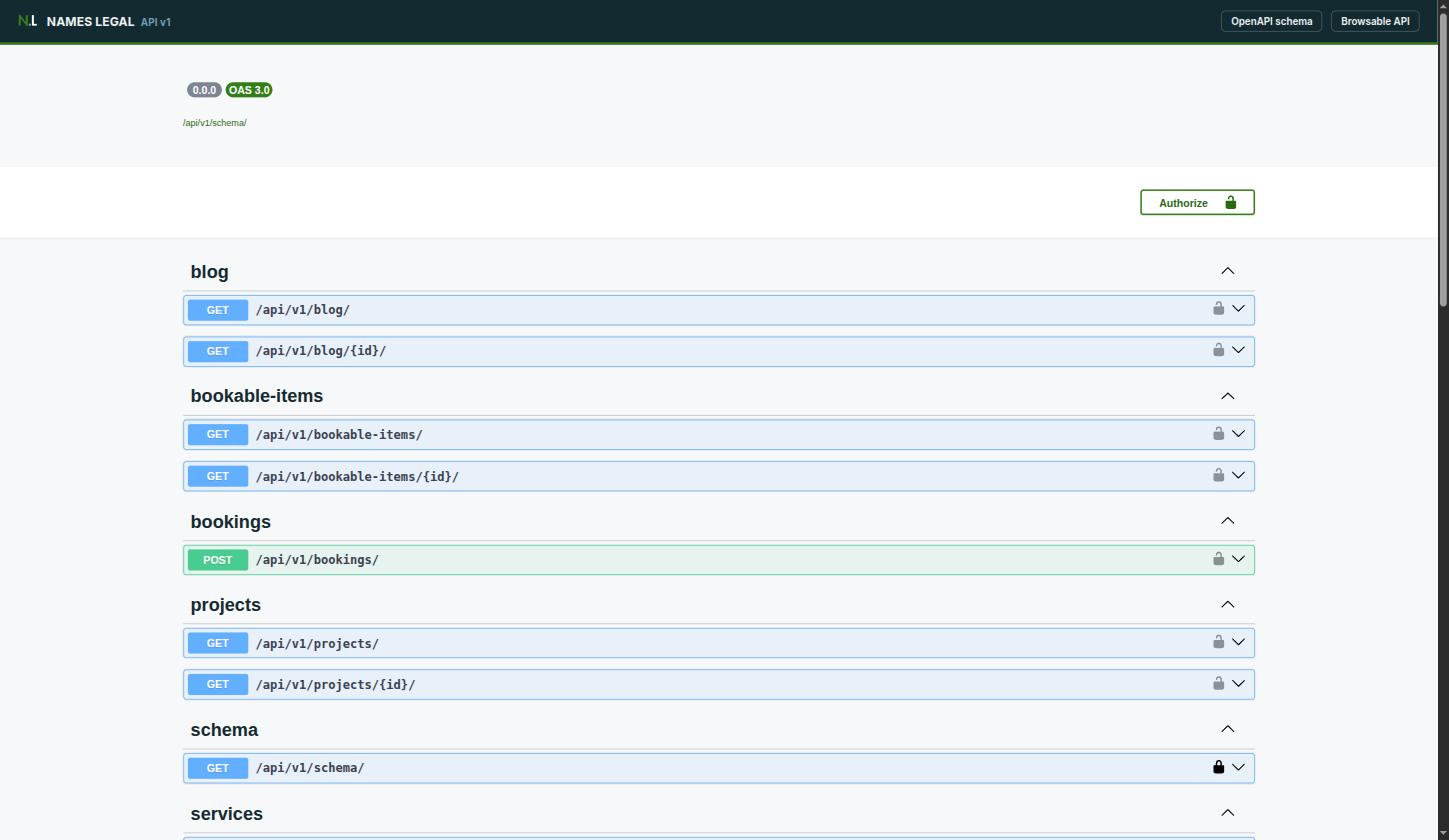Expand the GET /api/v1/blog/ operation chevron

coord(1238,309)
